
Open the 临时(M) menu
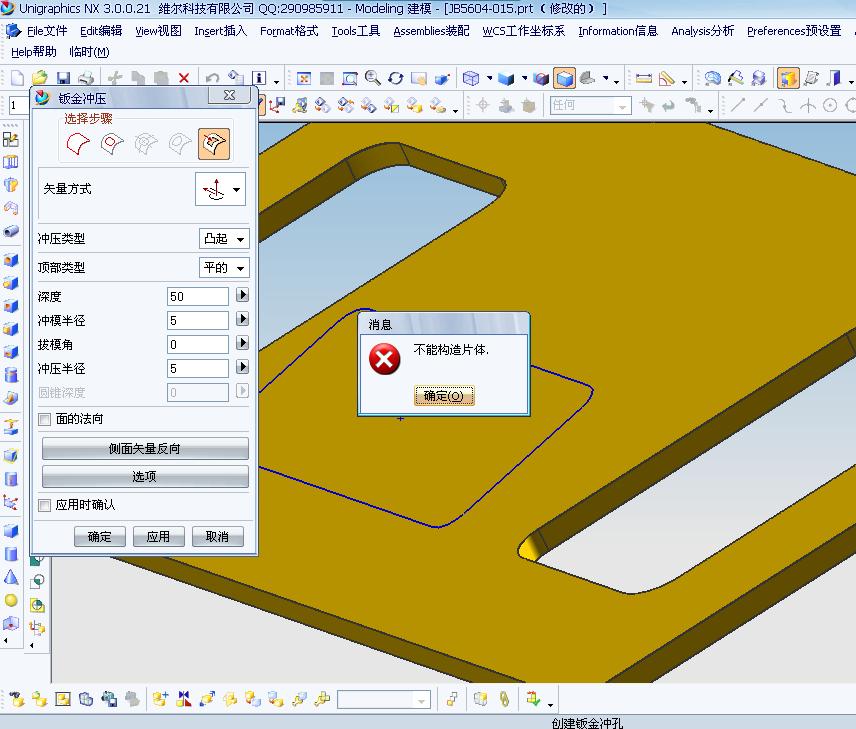click(x=90, y=52)
